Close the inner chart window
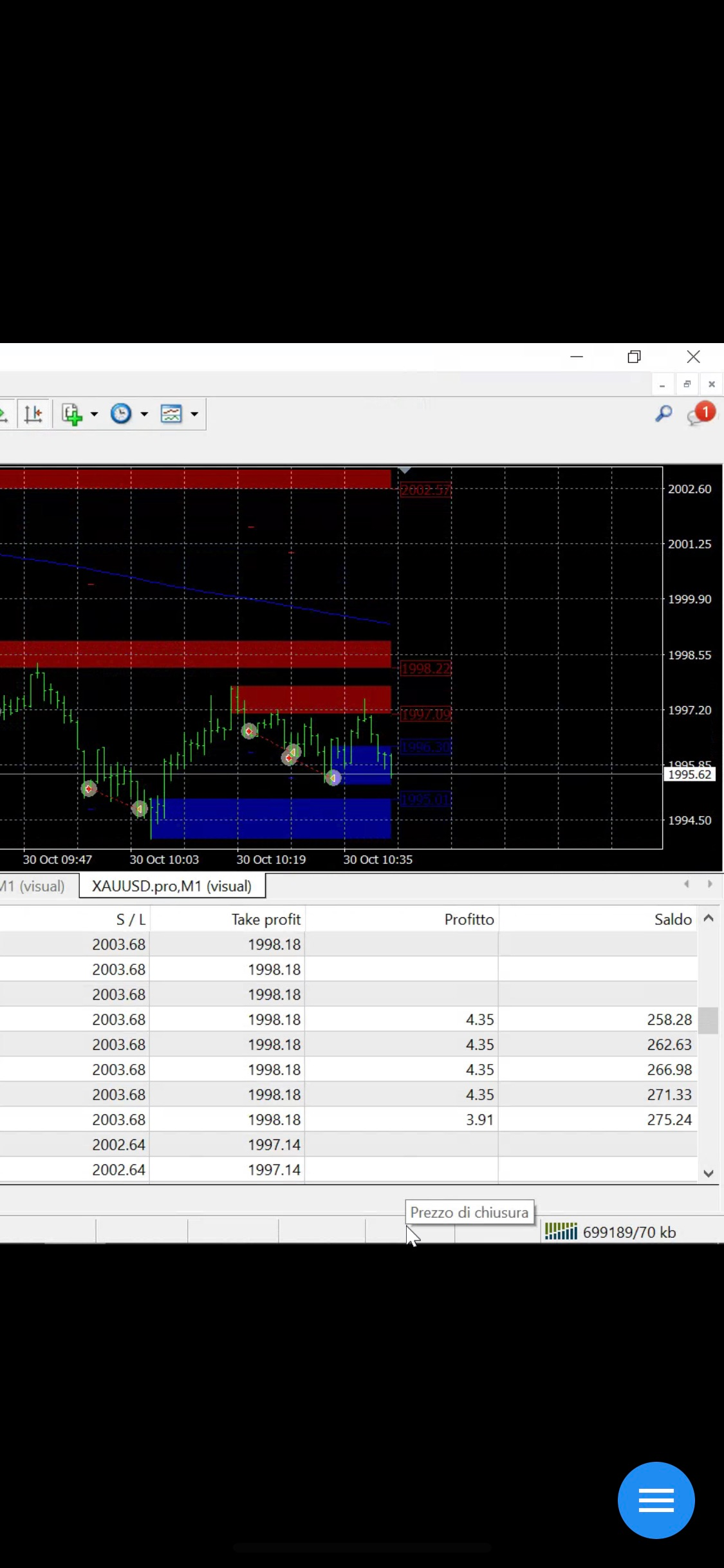Image resolution: width=724 pixels, height=1568 pixels. coord(711,384)
